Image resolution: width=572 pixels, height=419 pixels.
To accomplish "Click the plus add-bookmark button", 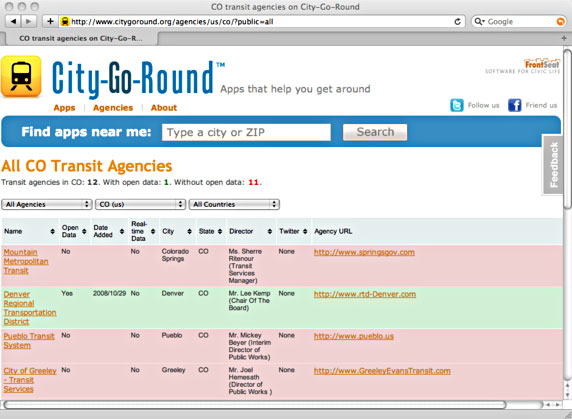I will [50, 22].
